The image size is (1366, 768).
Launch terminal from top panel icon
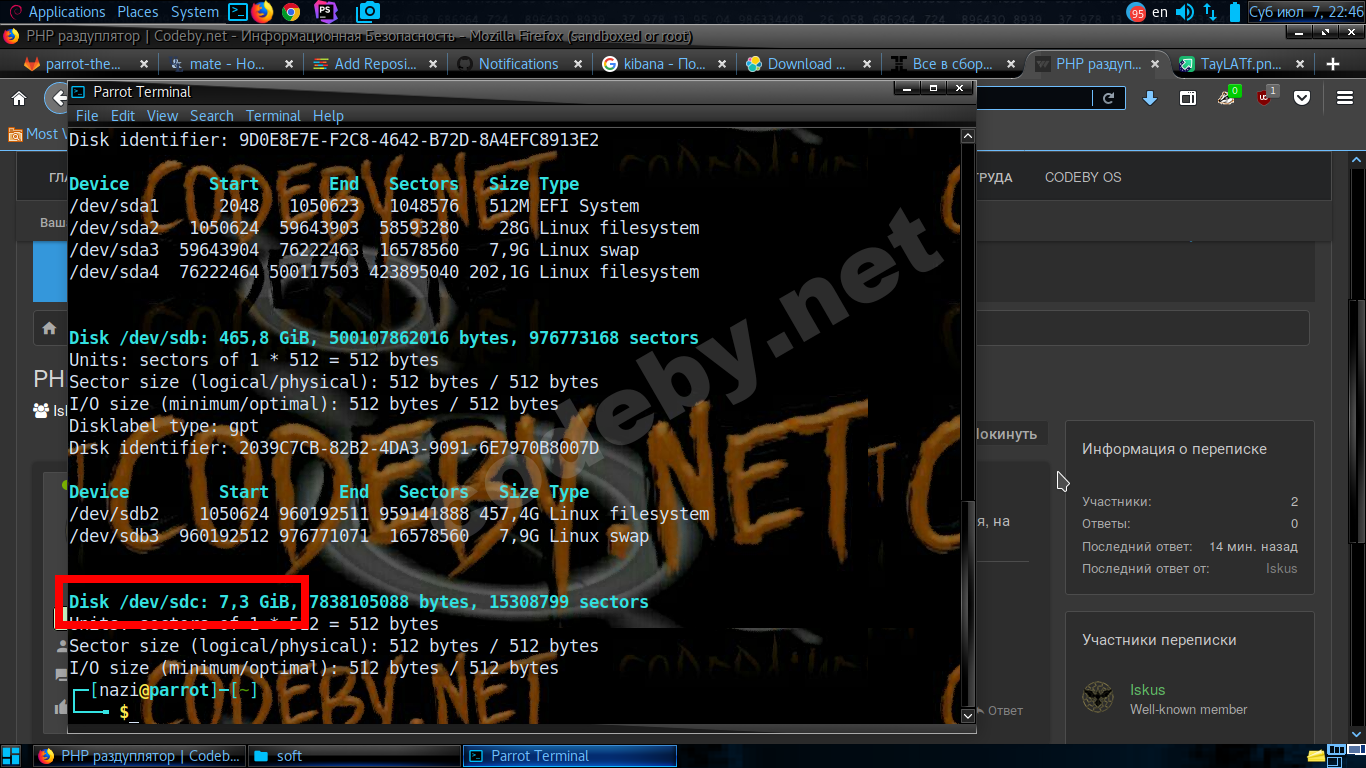point(238,12)
